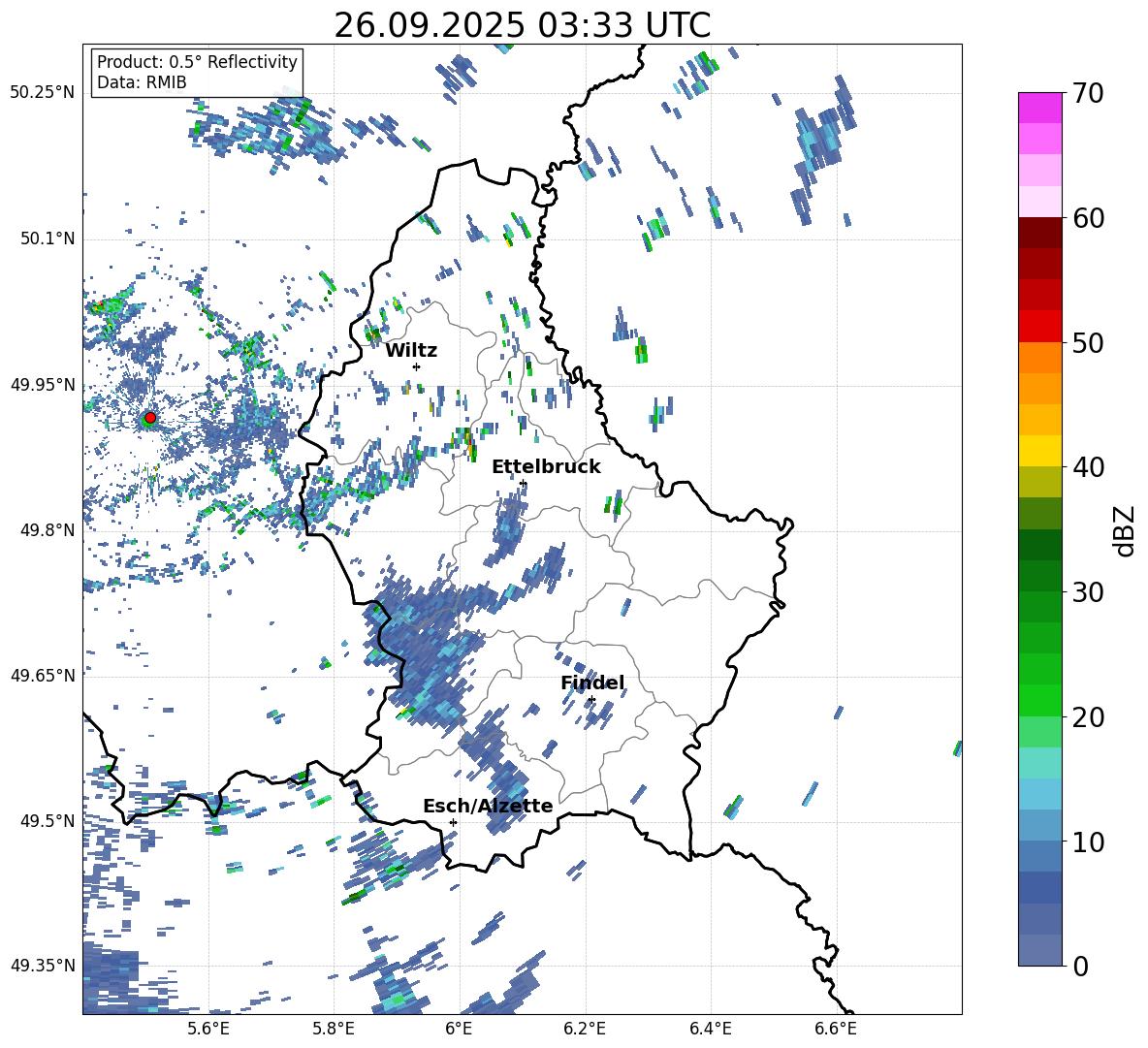Click the Product: 0.5° Reflectivity text
The image size is (1148, 1048).
point(197,61)
